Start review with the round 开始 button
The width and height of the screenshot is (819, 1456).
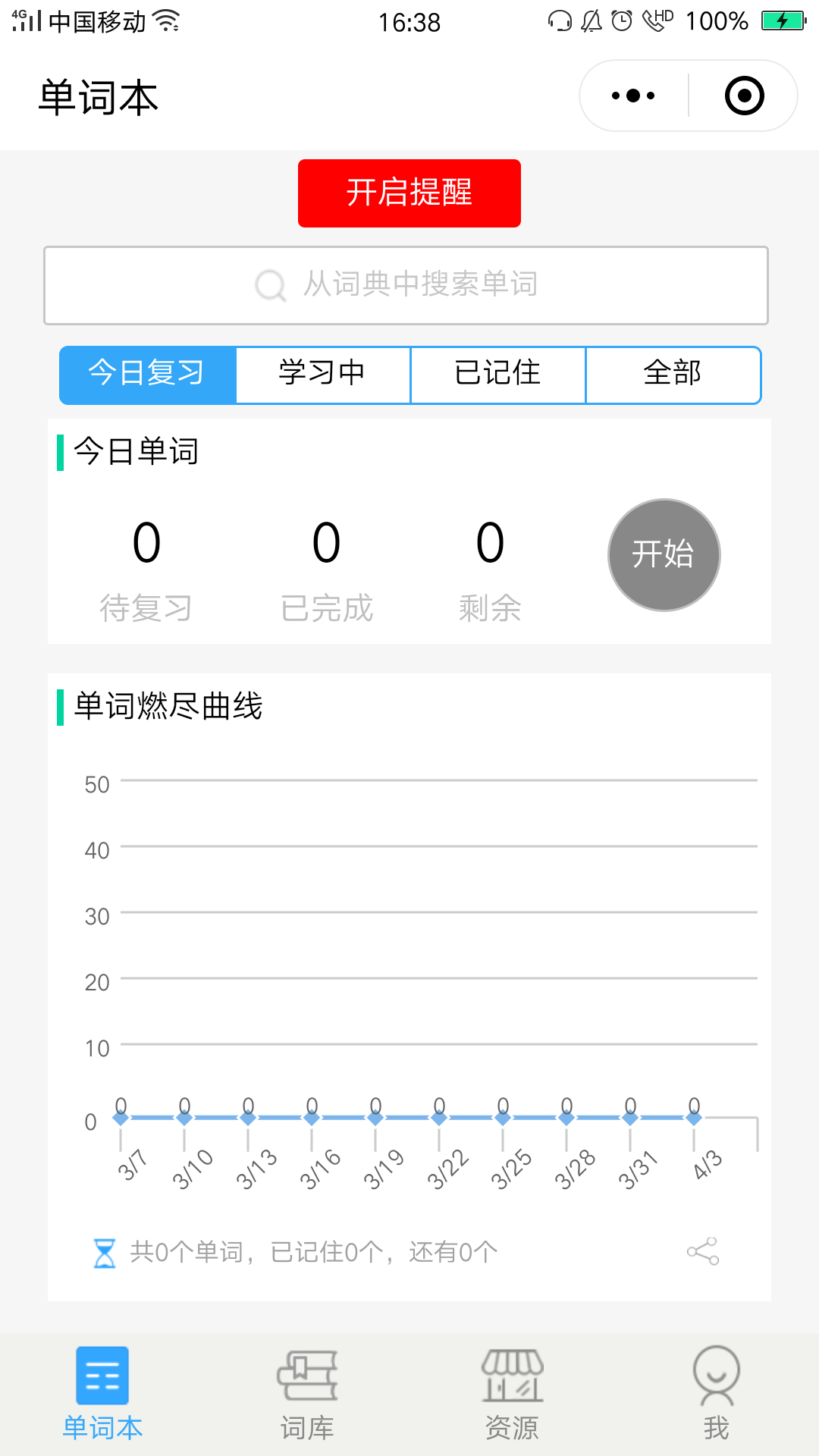664,554
